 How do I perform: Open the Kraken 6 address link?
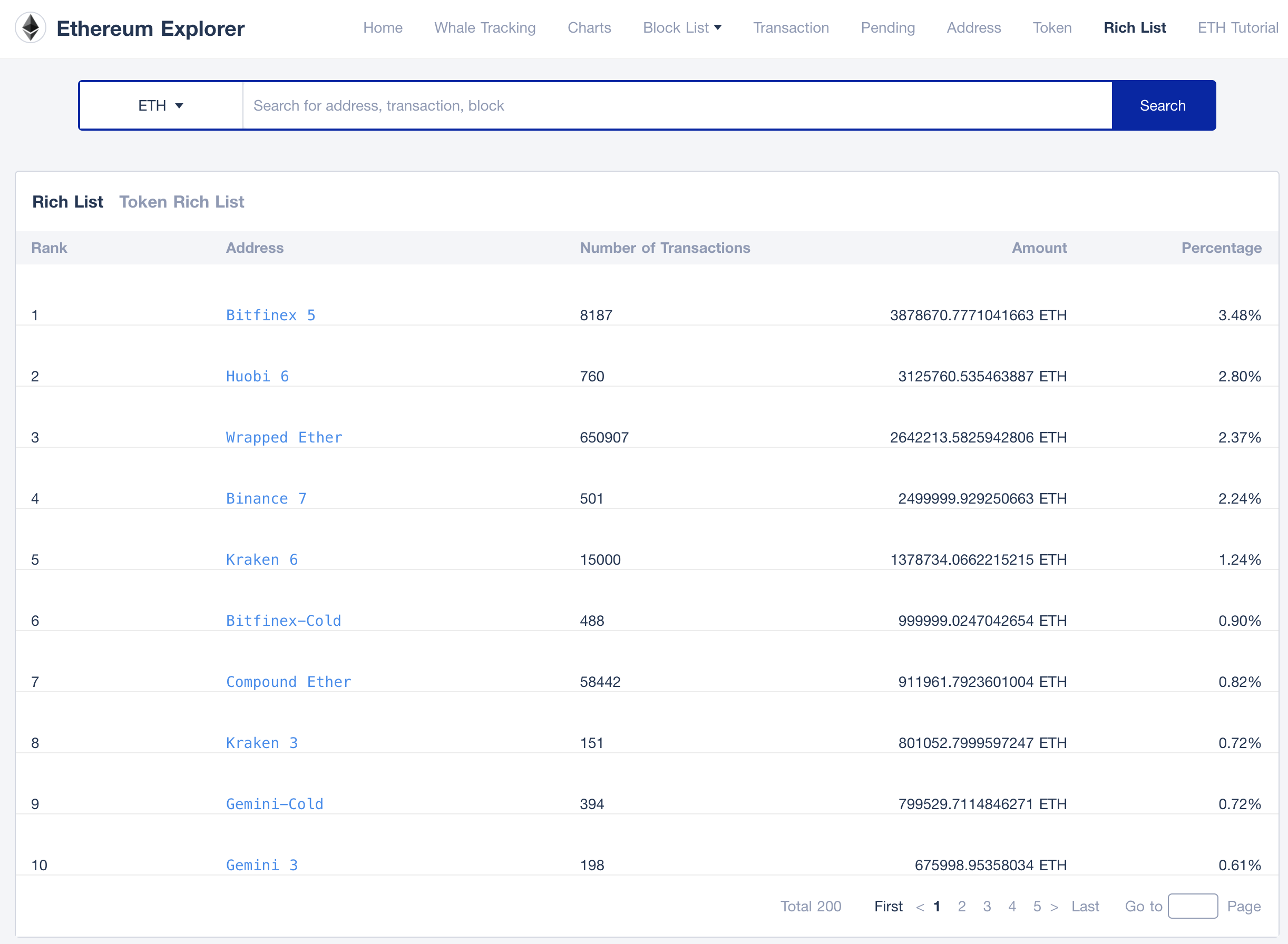(262, 559)
